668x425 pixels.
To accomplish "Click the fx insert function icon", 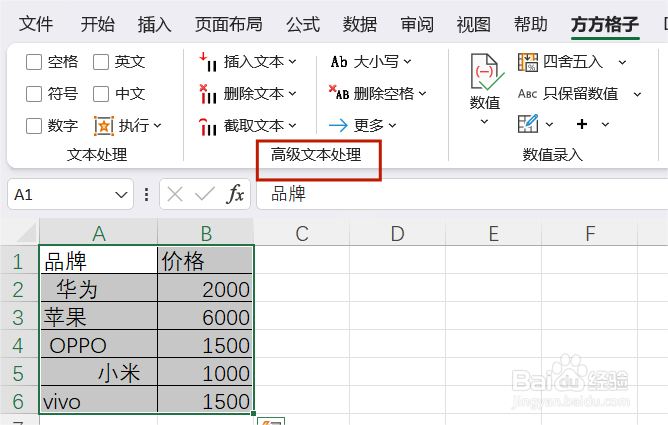I will (235, 195).
